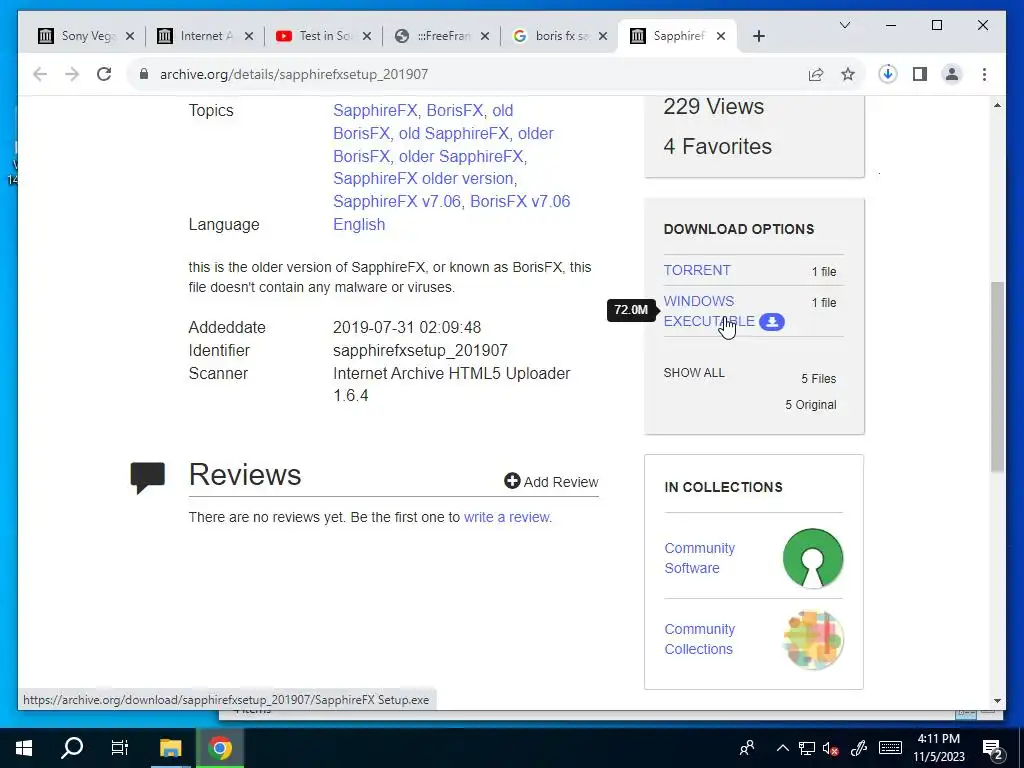This screenshot has width=1024, height=768.
Task: Click the site padlock icon
Action: point(144,74)
